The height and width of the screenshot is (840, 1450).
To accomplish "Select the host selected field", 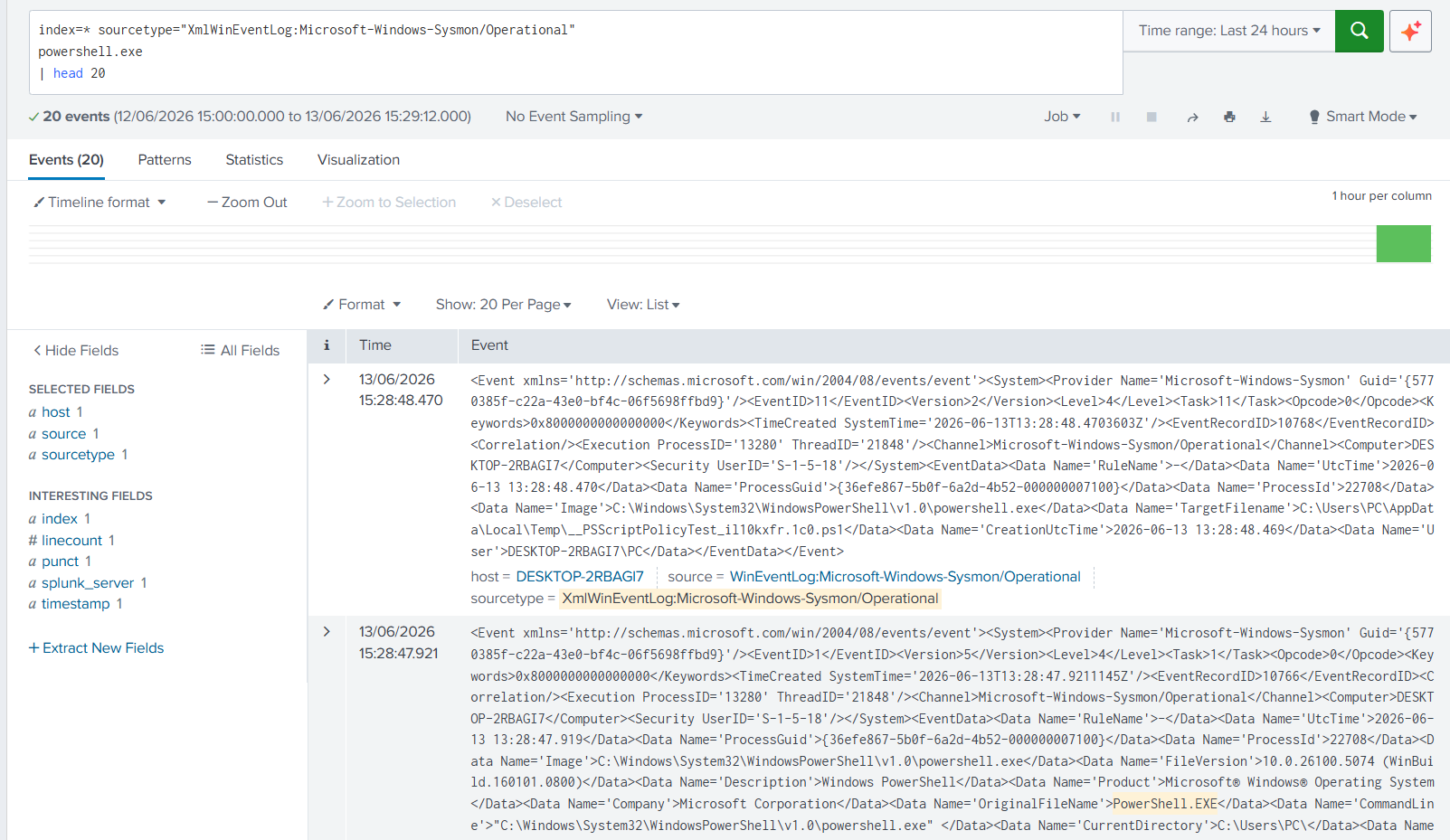I will tap(56, 412).
